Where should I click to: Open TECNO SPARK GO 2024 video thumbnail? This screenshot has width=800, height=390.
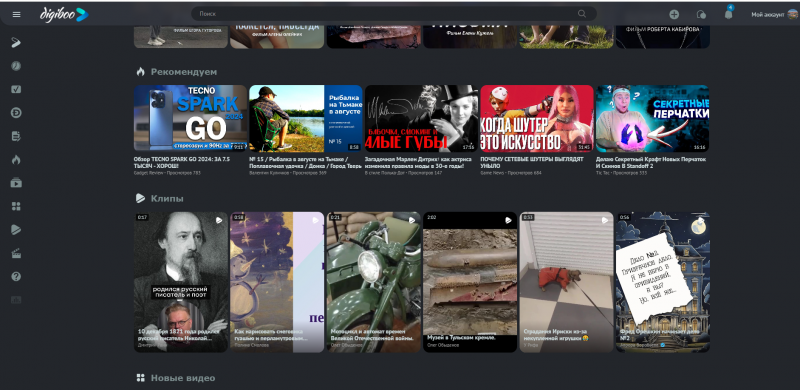pos(190,118)
